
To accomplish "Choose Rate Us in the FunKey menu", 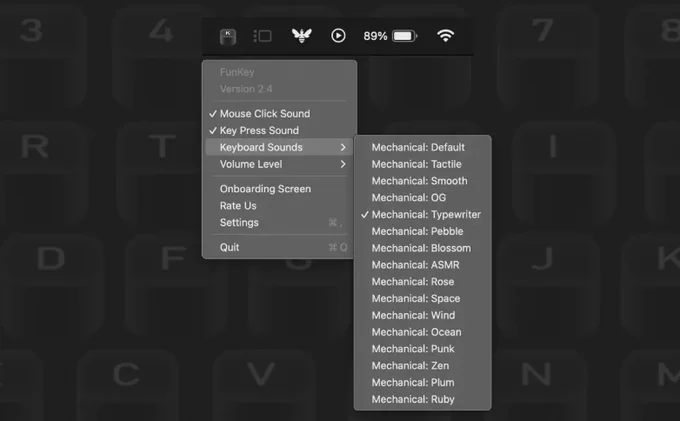I will pos(279,206).
